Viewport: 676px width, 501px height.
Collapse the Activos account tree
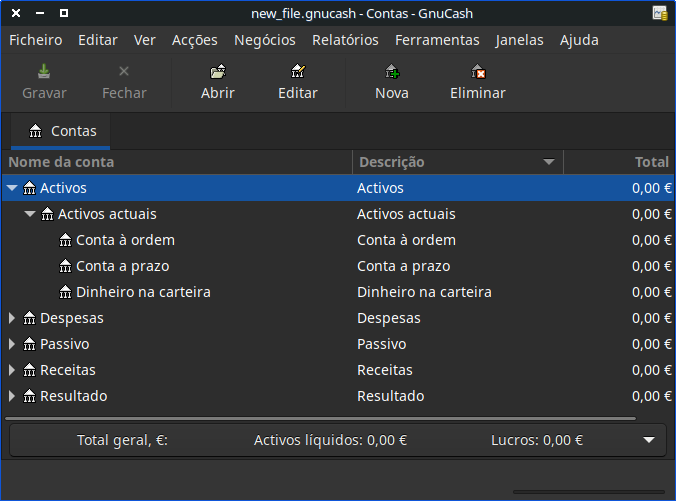[x=12, y=188]
